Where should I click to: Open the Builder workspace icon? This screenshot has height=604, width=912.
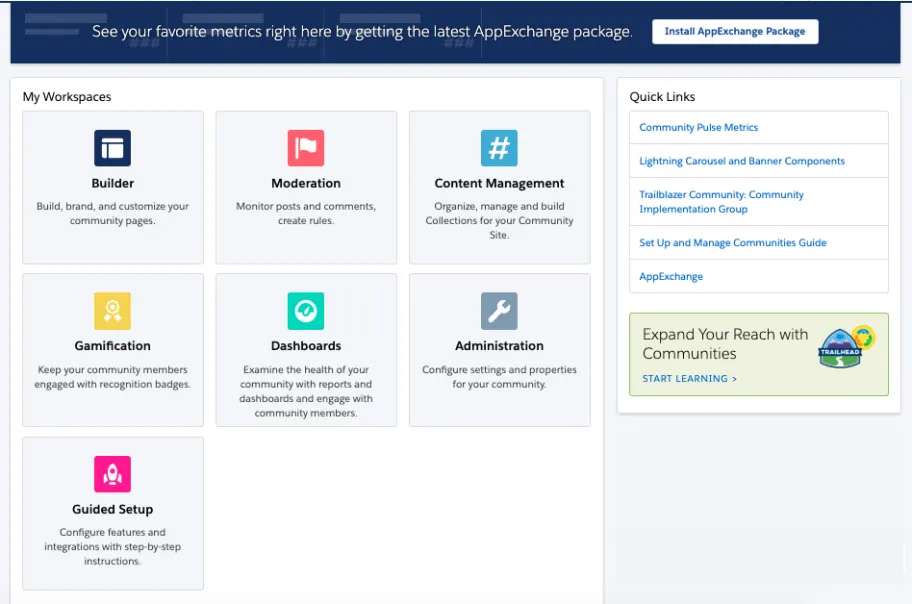click(x=112, y=147)
